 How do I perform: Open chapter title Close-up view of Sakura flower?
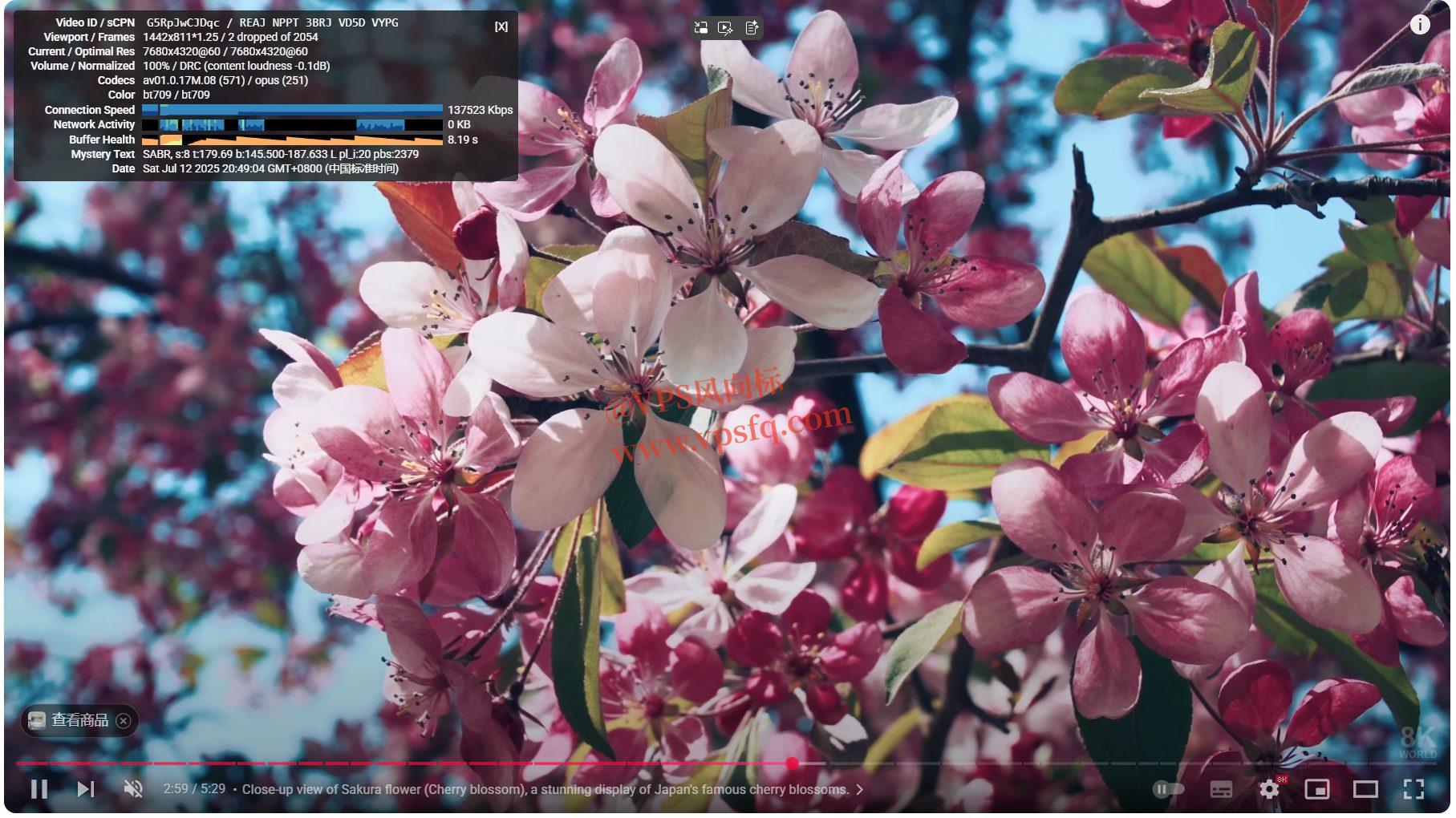click(x=545, y=789)
